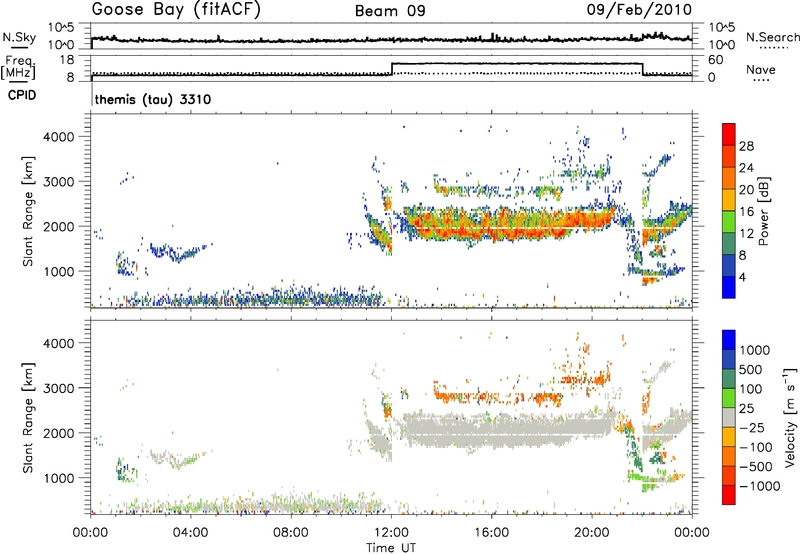This screenshot has width=800, height=554.
Task: Click the blue bottom of the power colorbar
Action: (x=729, y=287)
